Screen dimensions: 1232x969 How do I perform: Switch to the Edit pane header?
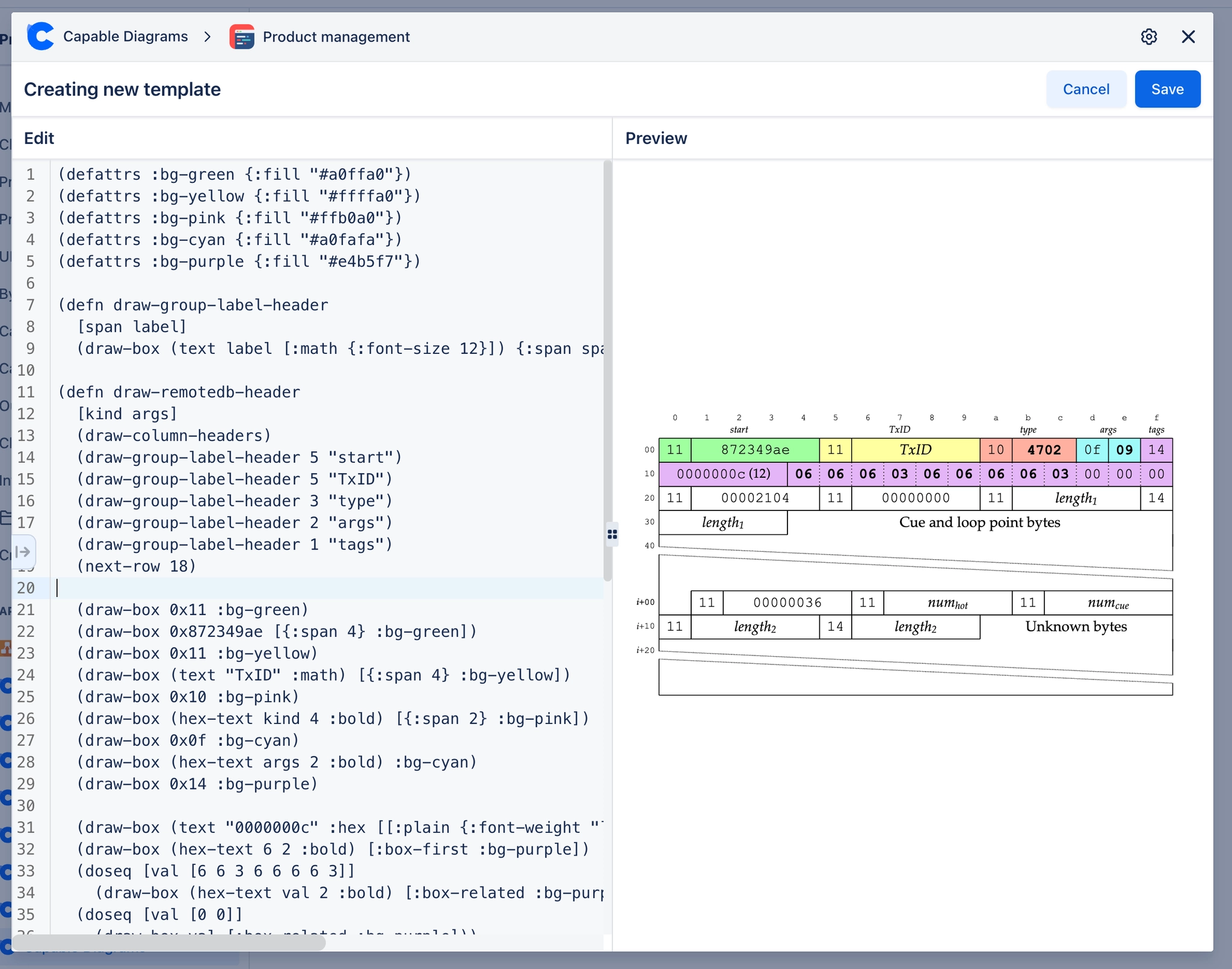[x=39, y=138]
